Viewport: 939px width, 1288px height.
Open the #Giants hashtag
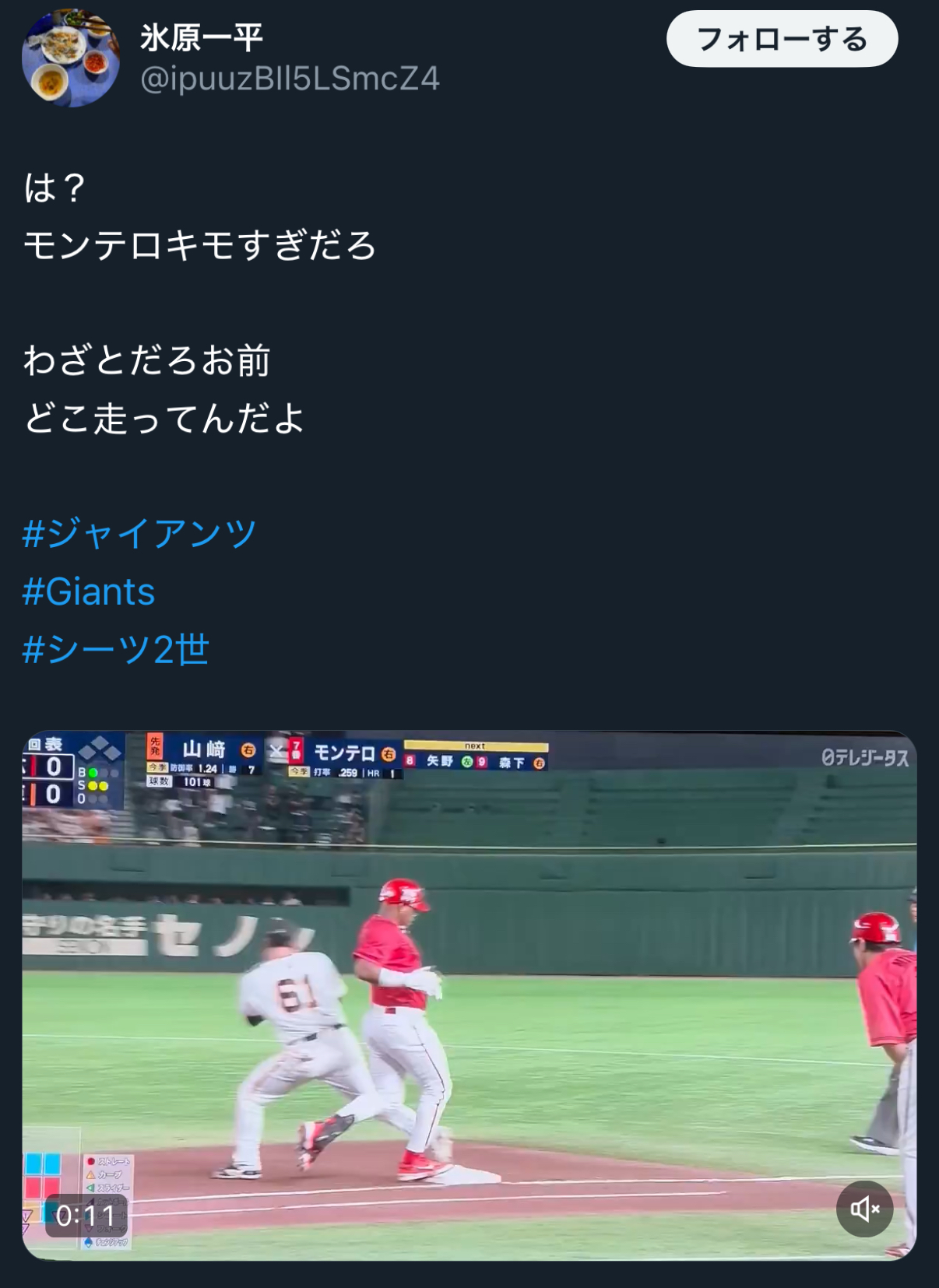pyautogui.click(x=89, y=591)
